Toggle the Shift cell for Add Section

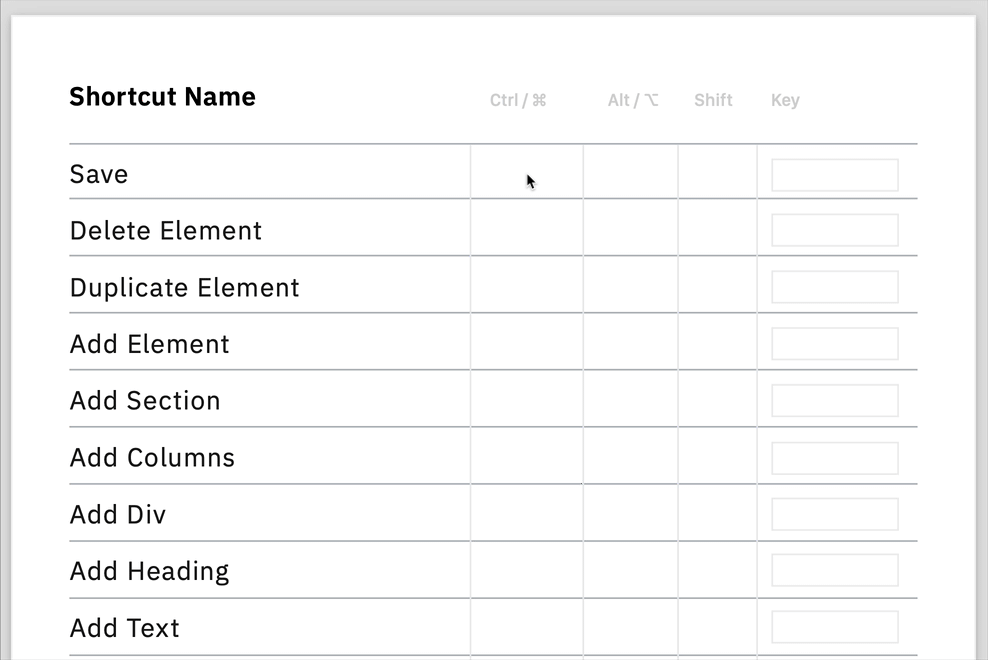(x=718, y=398)
